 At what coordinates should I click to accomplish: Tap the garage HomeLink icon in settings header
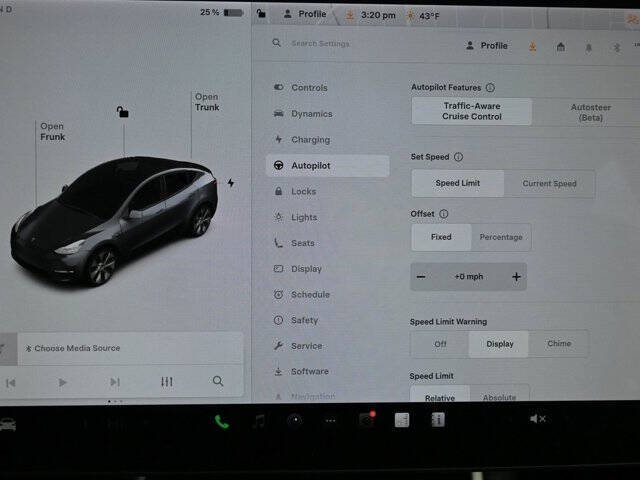tap(561, 47)
